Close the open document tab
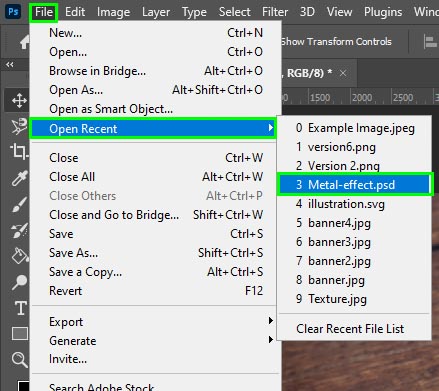This screenshot has width=439, height=391. pos(343,73)
